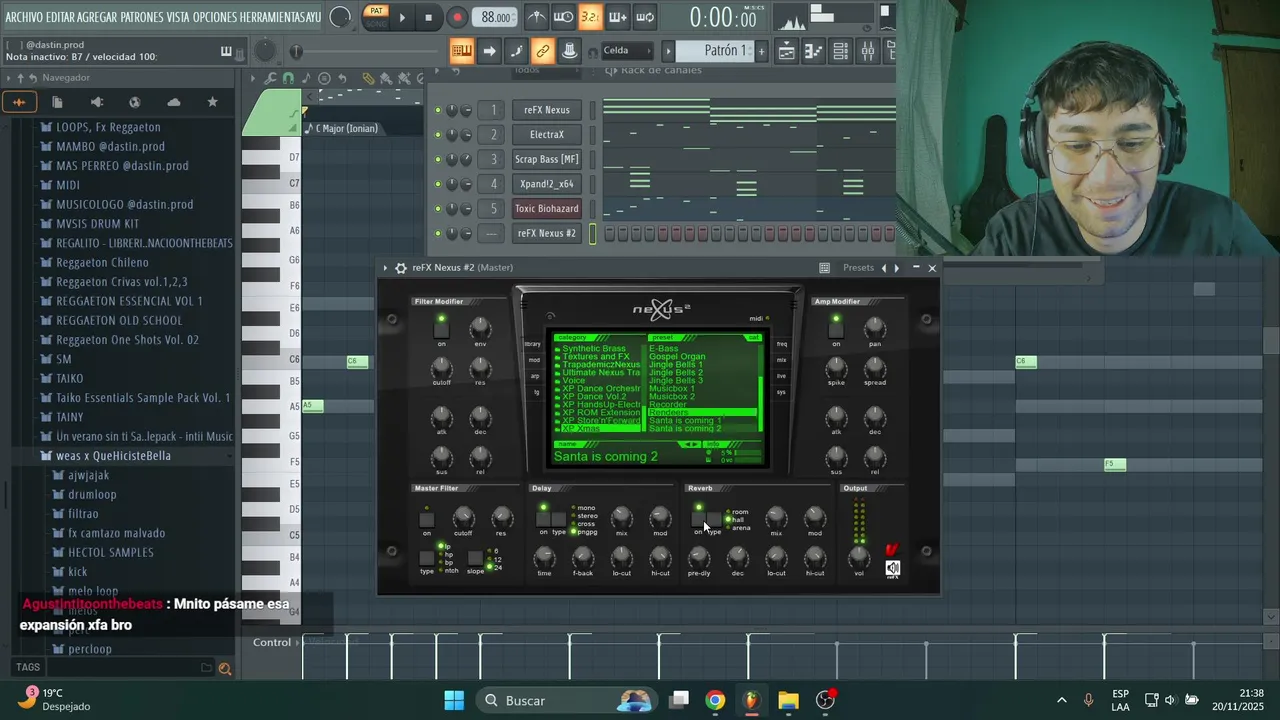
Task: Open the Nexus window arrow menu
Action: [x=385, y=268]
